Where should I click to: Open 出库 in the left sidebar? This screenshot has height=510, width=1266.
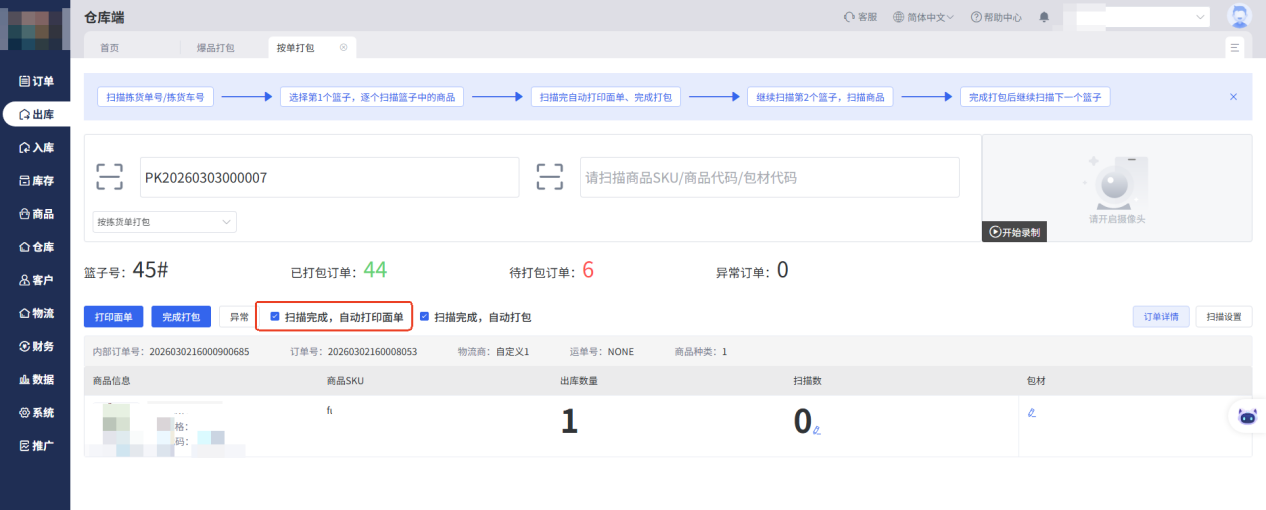tap(36, 114)
